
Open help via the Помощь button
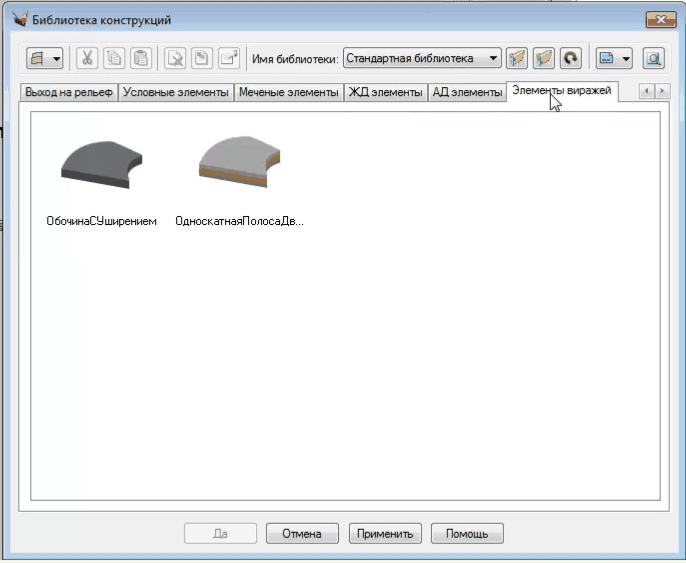tap(466, 534)
